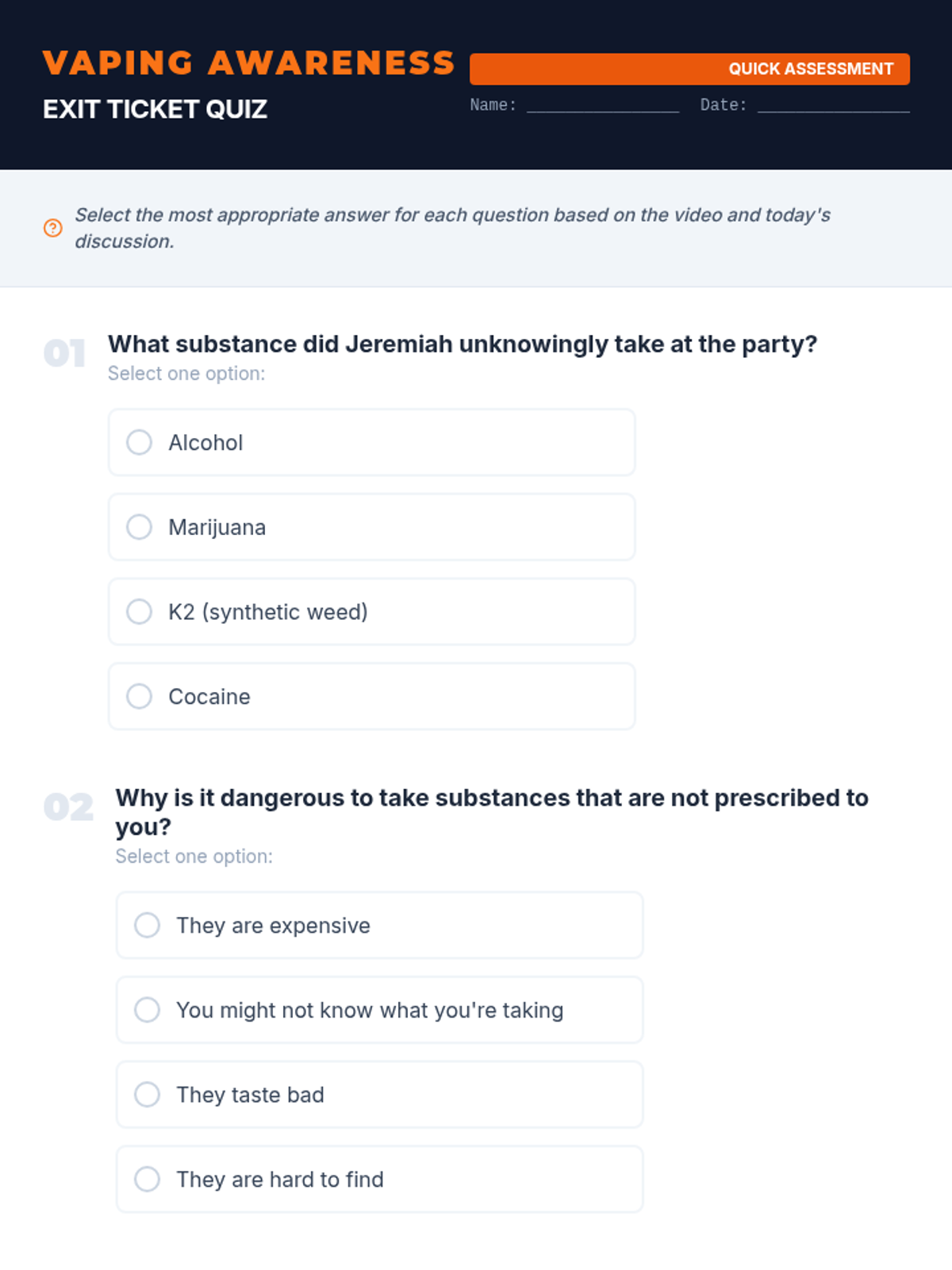Select 'You might not know what you're taking'
This screenshot has height=1270, width=952.
148,1010
